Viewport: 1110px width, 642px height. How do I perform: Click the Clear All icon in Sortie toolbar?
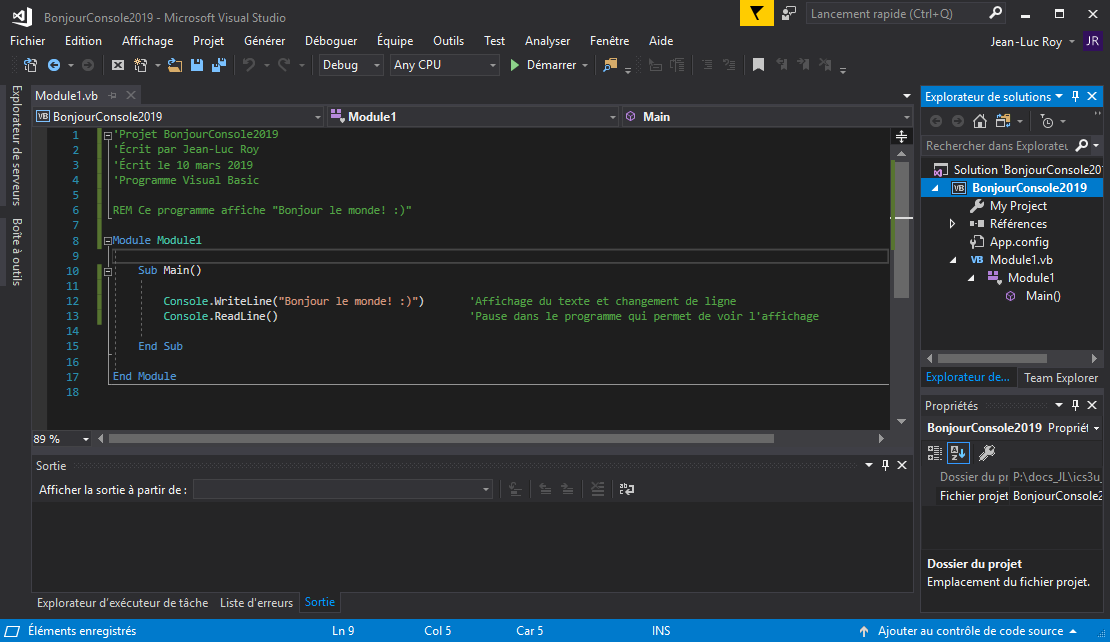597,489
